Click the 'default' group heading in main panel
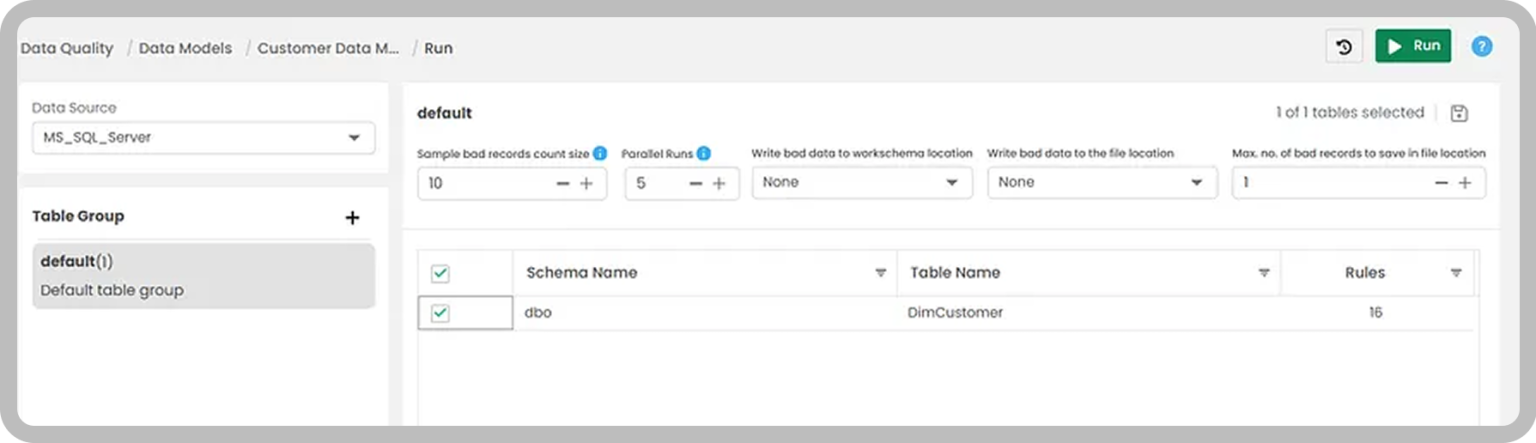 point(445,114)
